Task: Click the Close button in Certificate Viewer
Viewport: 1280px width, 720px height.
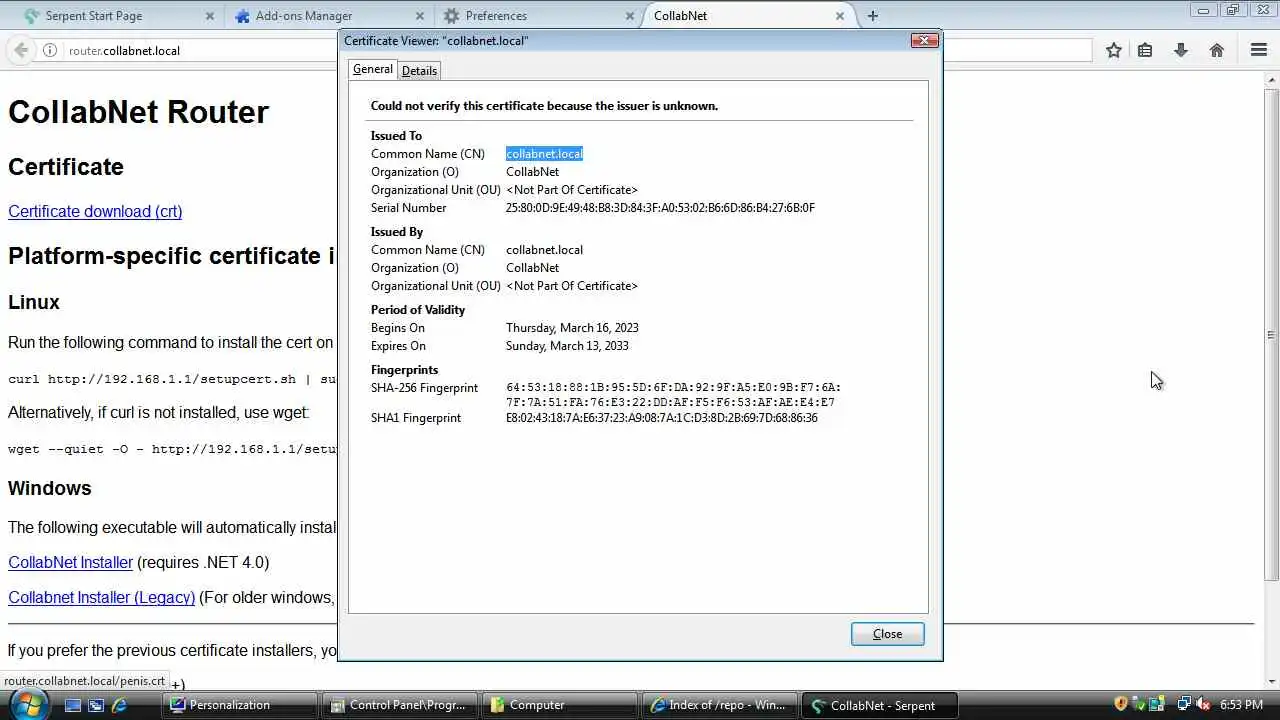Action: click(x=887, y=634)
